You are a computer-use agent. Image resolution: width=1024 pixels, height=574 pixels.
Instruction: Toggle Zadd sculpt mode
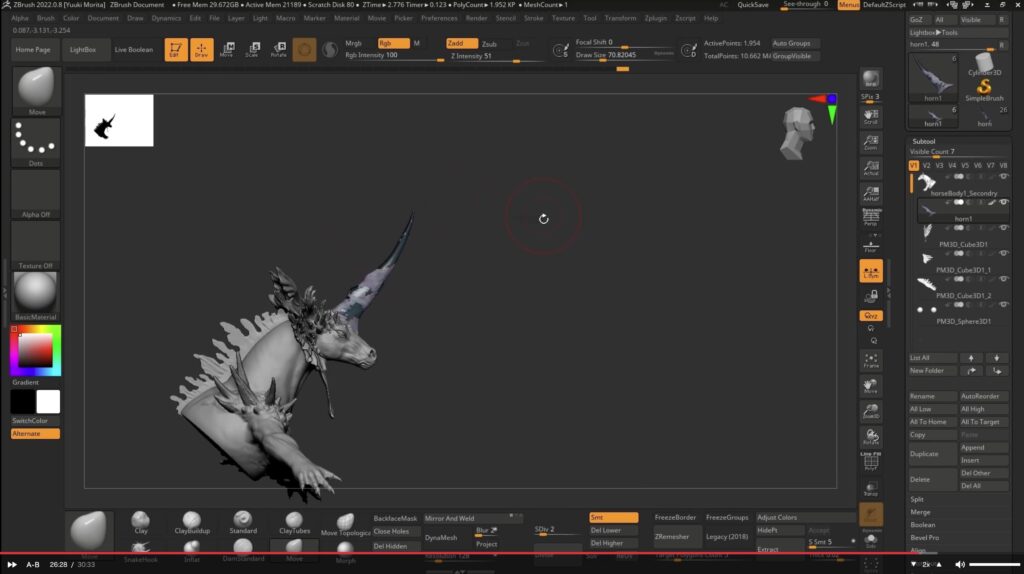(460, 44)
